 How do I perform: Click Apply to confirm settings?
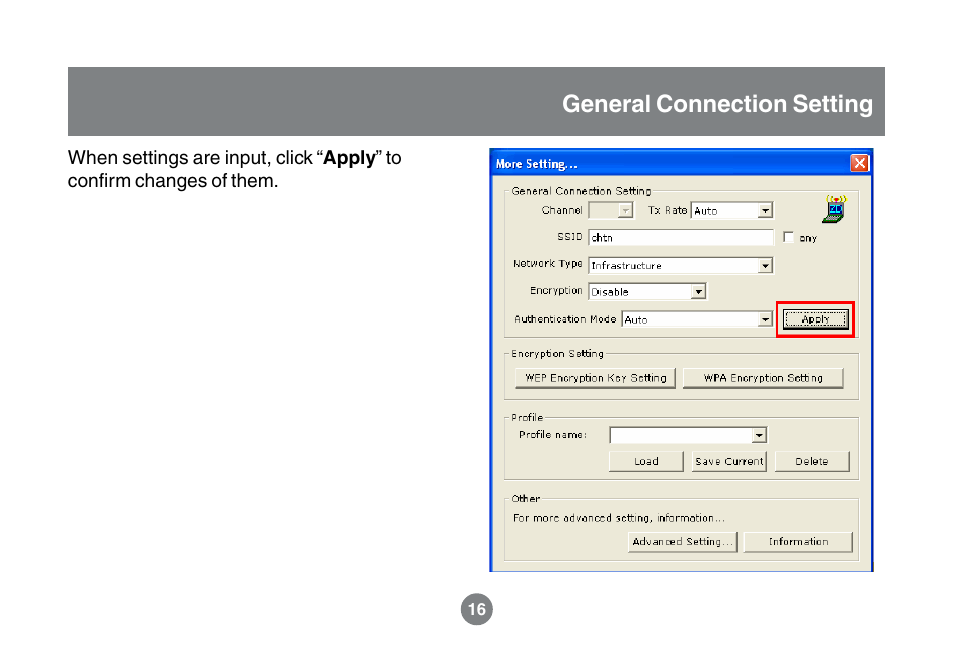pos(815,319)
